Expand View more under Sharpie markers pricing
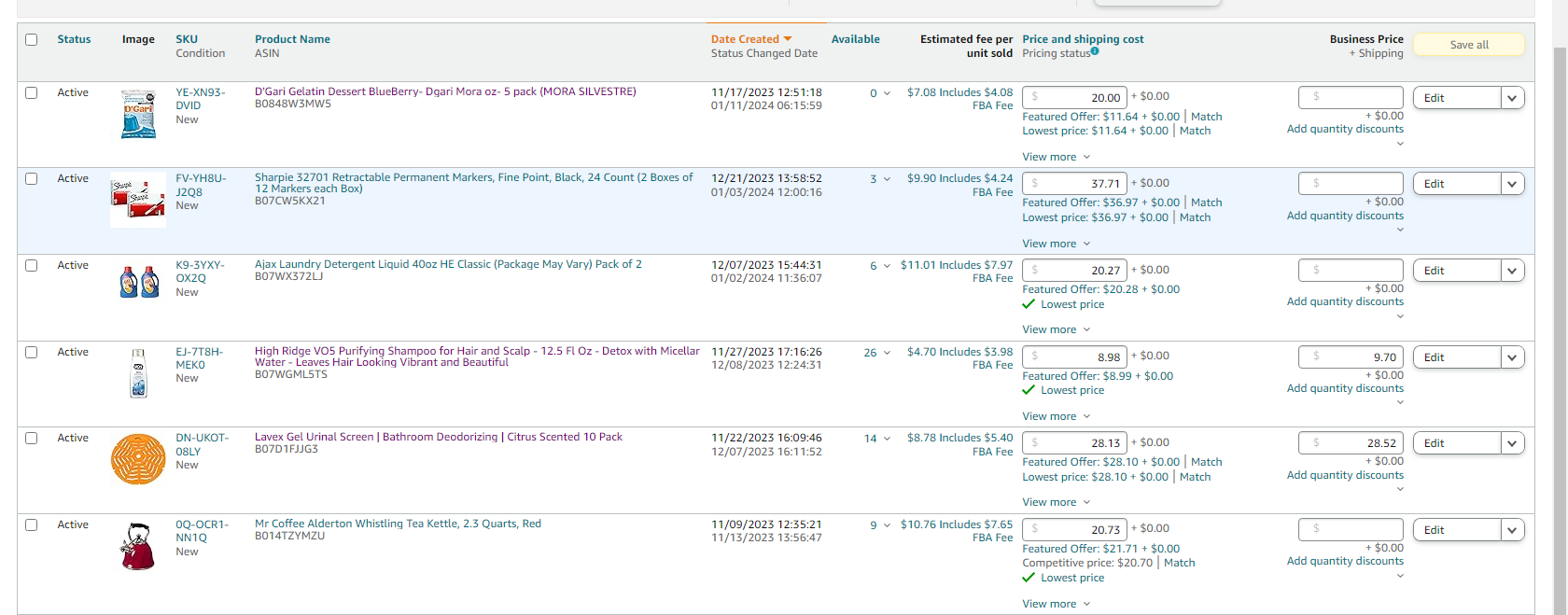 1056,244
